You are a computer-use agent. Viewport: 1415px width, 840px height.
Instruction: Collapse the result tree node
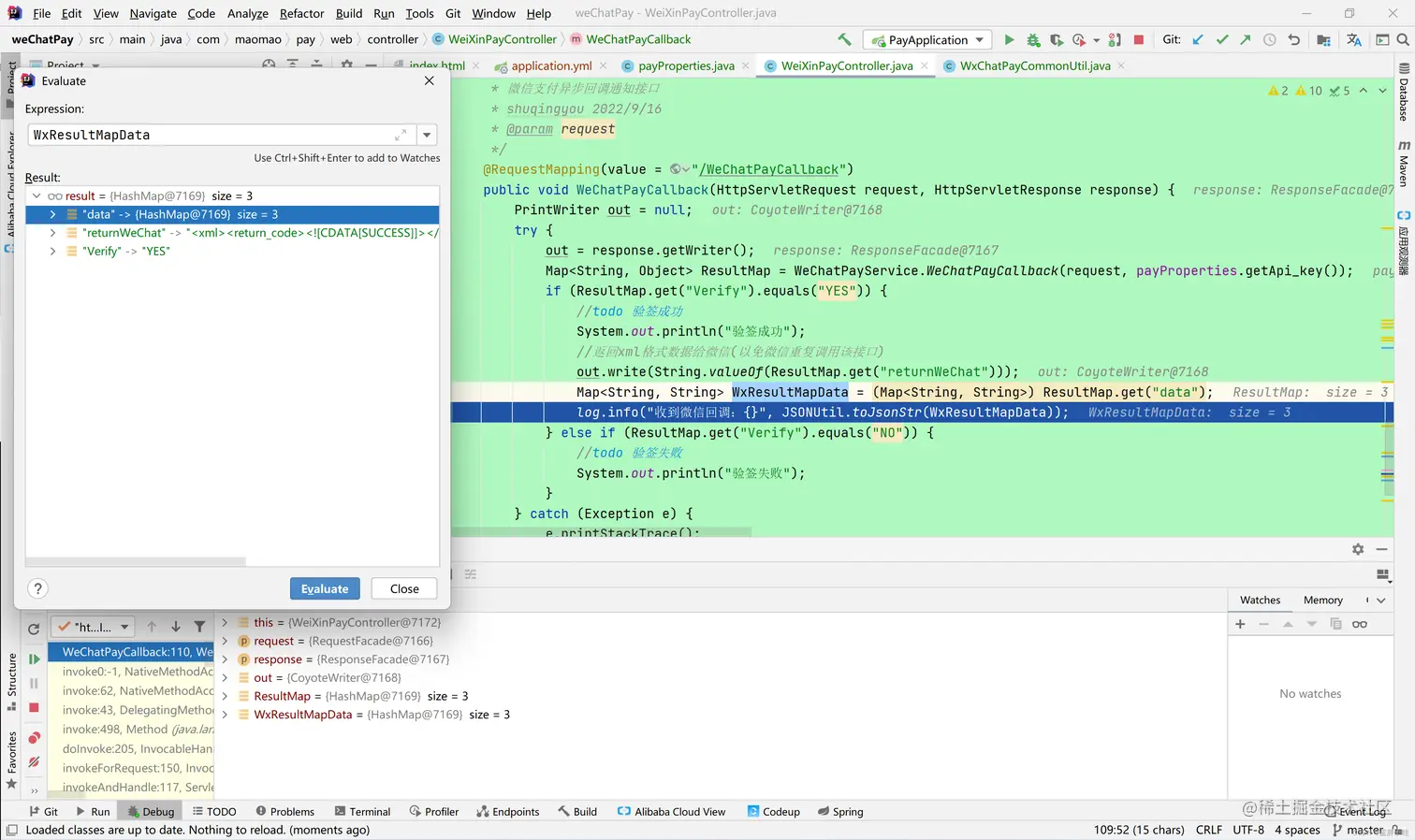click(x=36, y=196)
